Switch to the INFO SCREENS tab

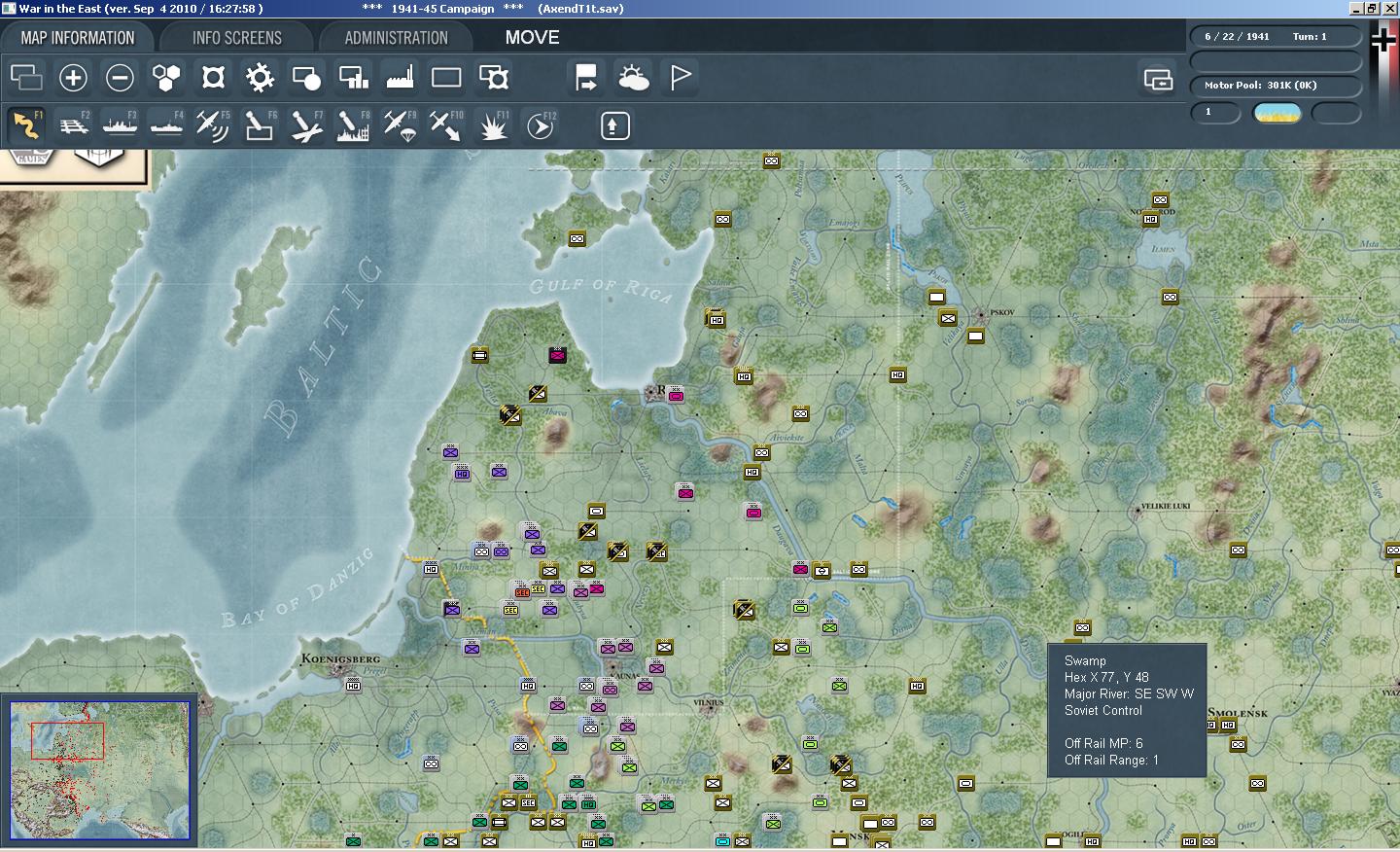(237, 38)
